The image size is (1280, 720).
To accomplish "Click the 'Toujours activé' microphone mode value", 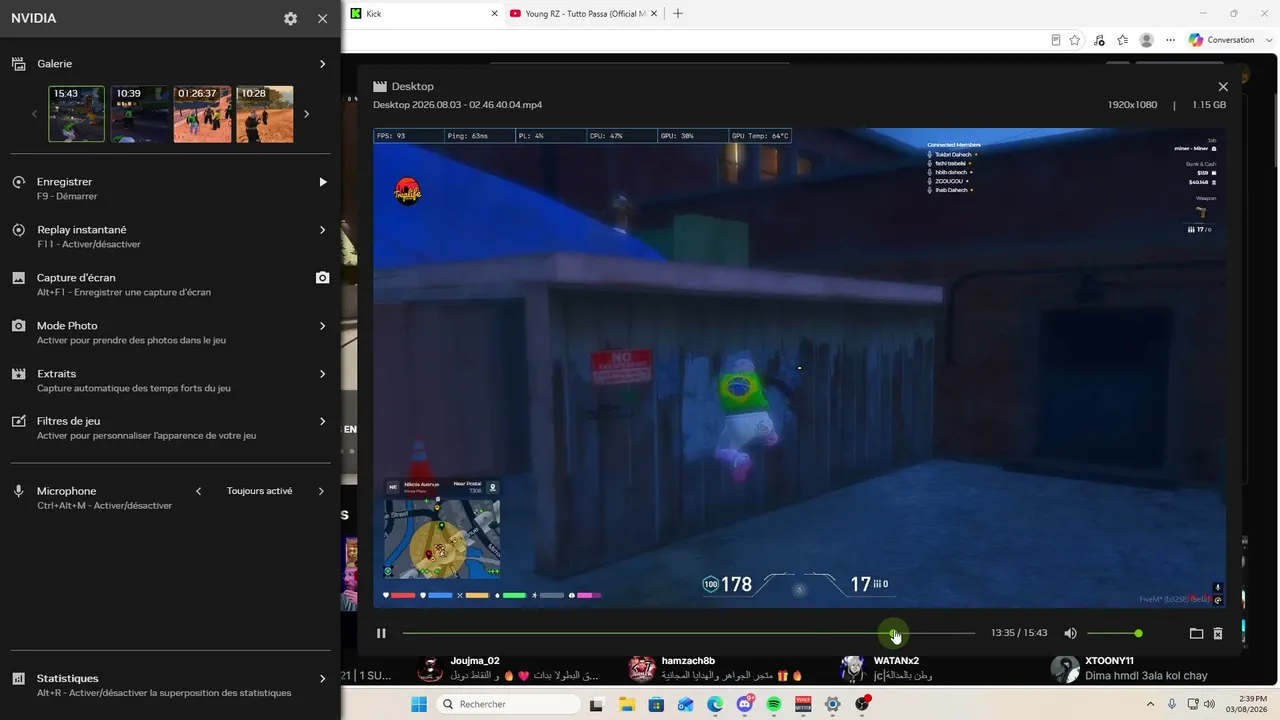I will 259,491.
